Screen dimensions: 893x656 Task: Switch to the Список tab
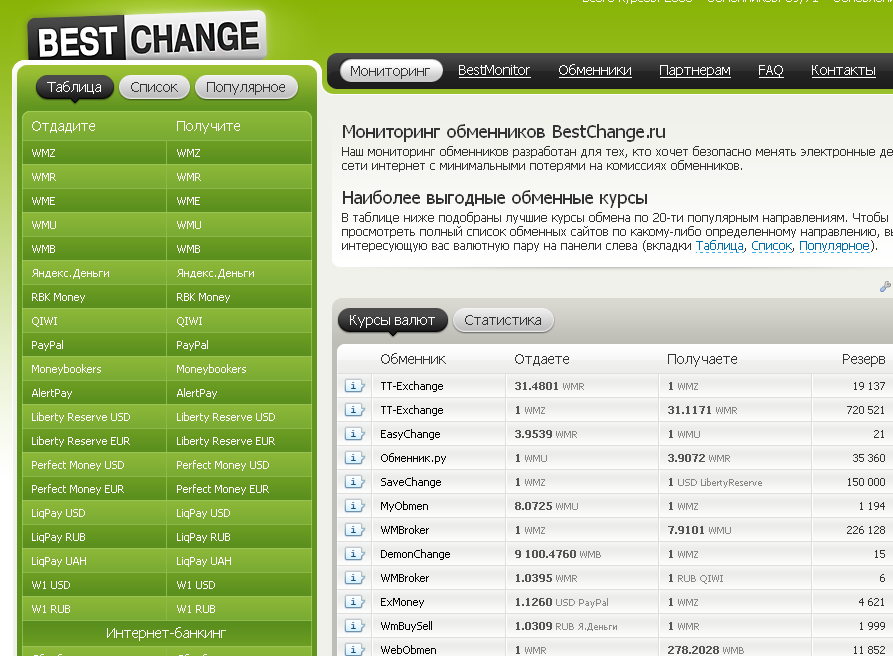click(x=154, y=87)
